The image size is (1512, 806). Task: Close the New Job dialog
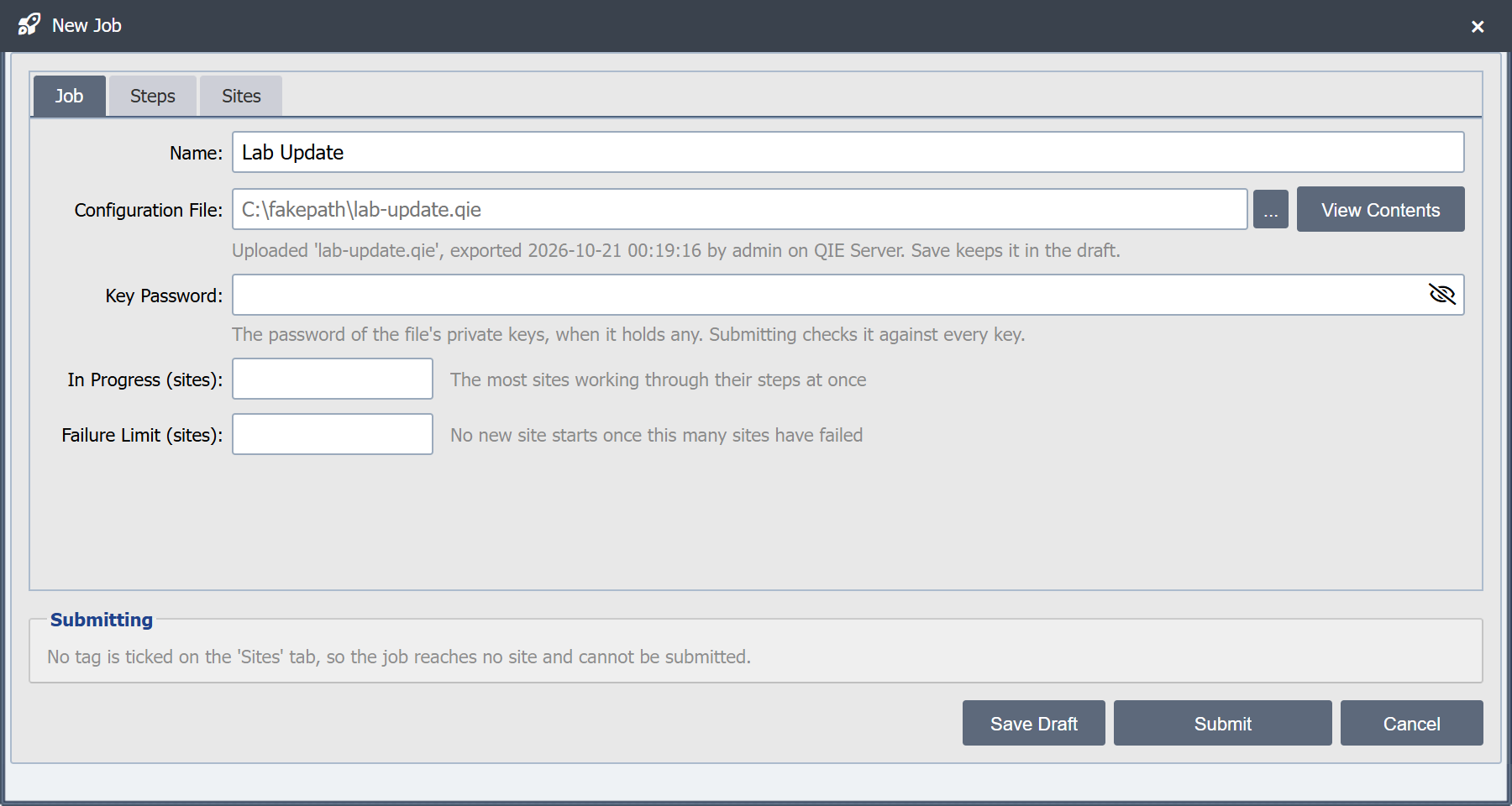click(x=1478, y=26)
